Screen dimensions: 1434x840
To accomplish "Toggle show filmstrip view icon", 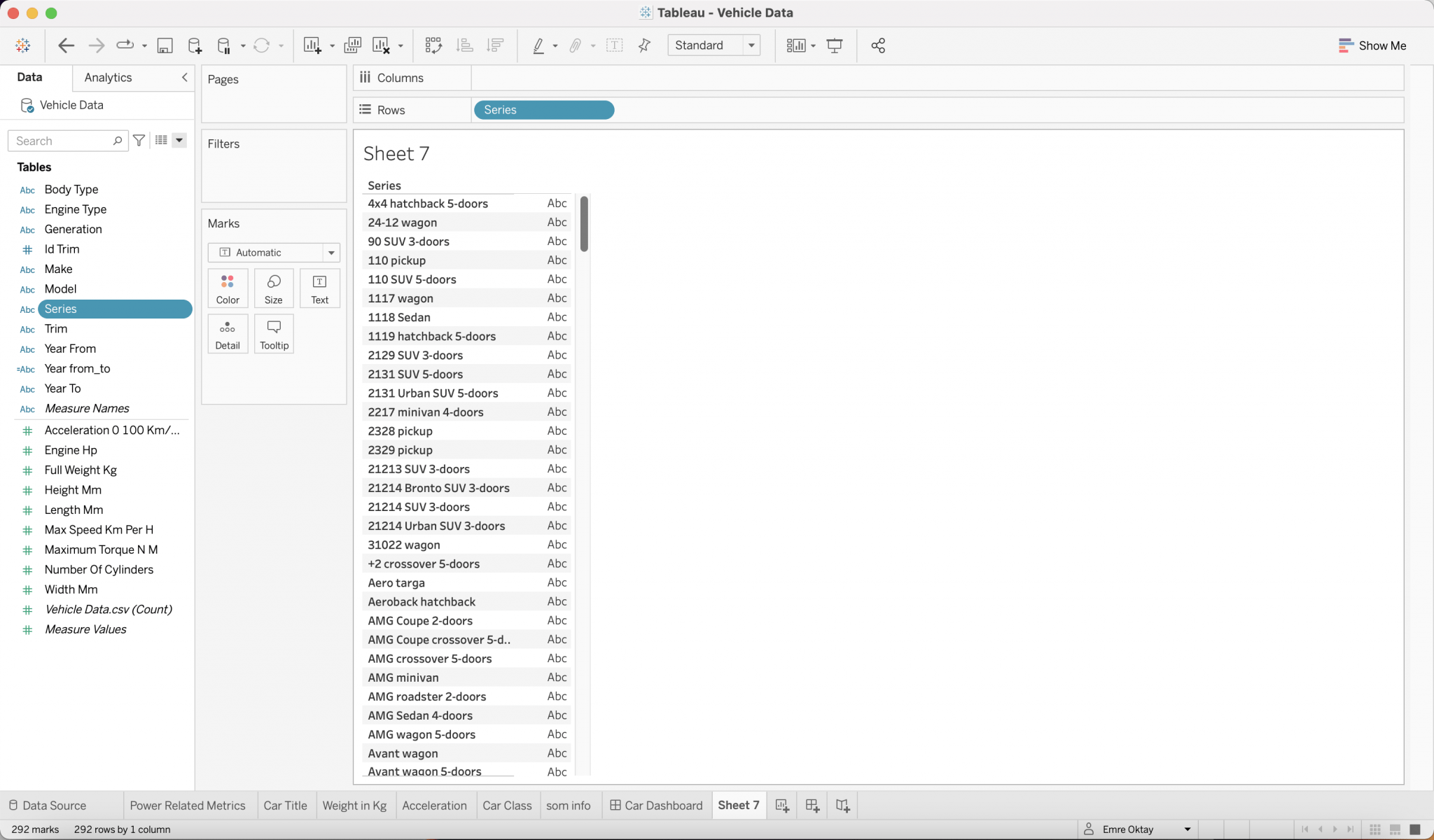I will [x=1395, y=829].
